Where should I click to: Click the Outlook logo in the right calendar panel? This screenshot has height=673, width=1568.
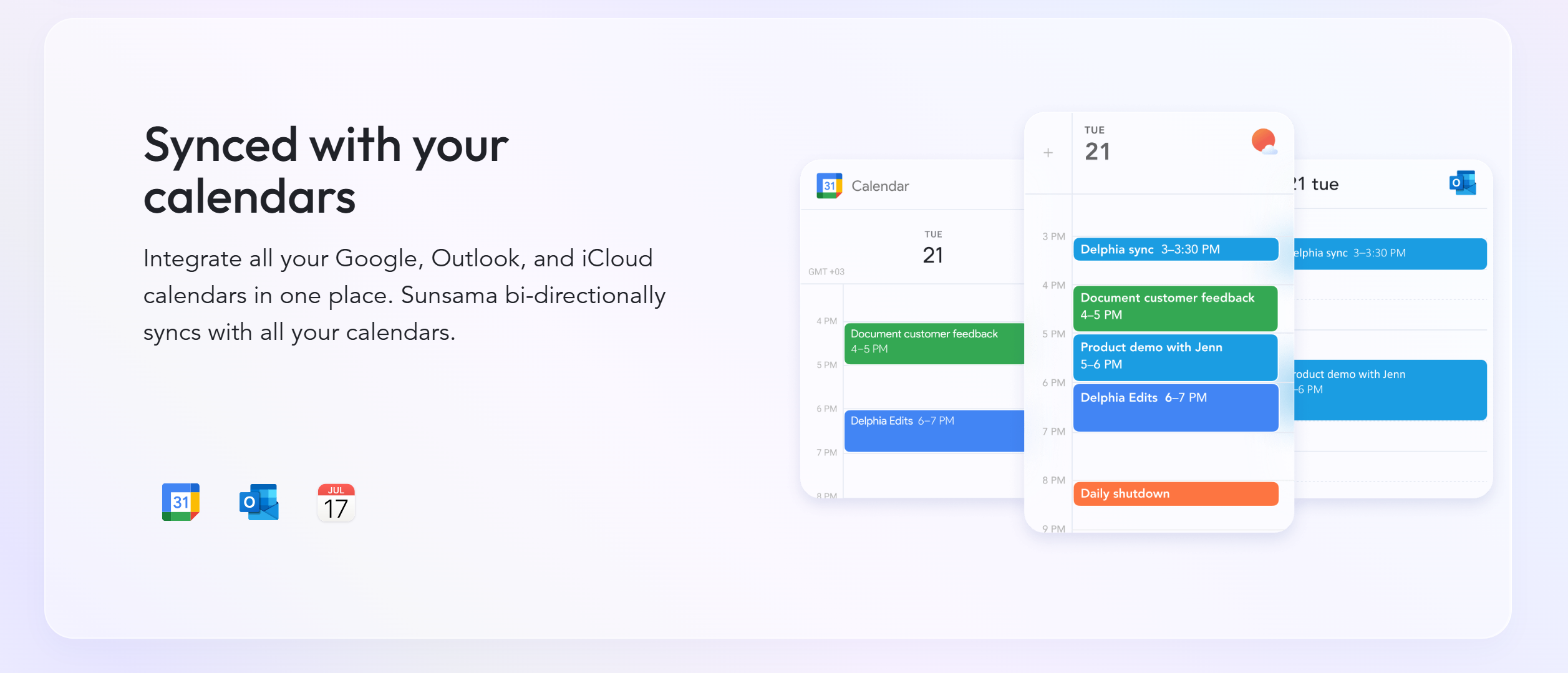pos(1463,183)
